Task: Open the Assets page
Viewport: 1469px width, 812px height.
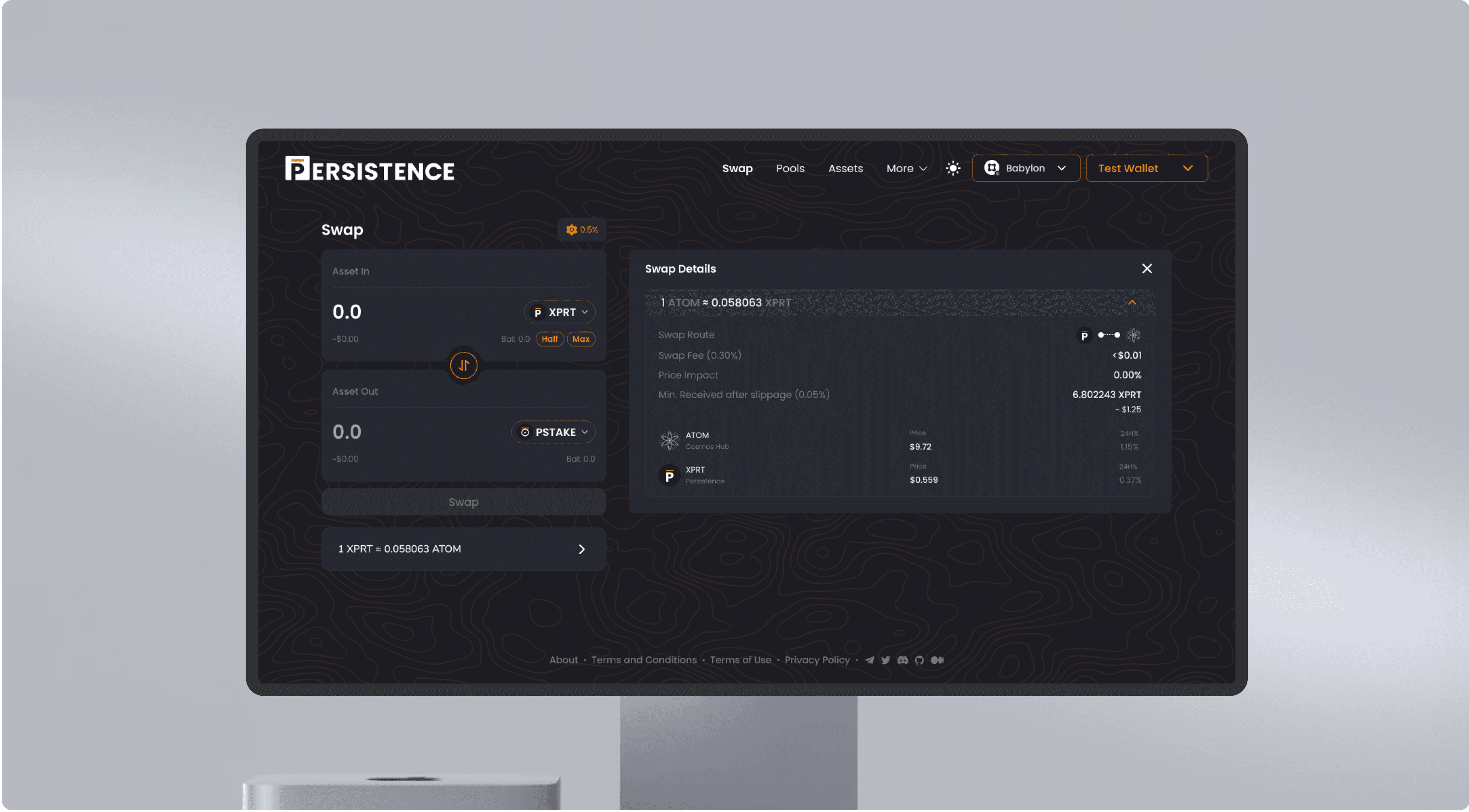Action: (845, 168)
